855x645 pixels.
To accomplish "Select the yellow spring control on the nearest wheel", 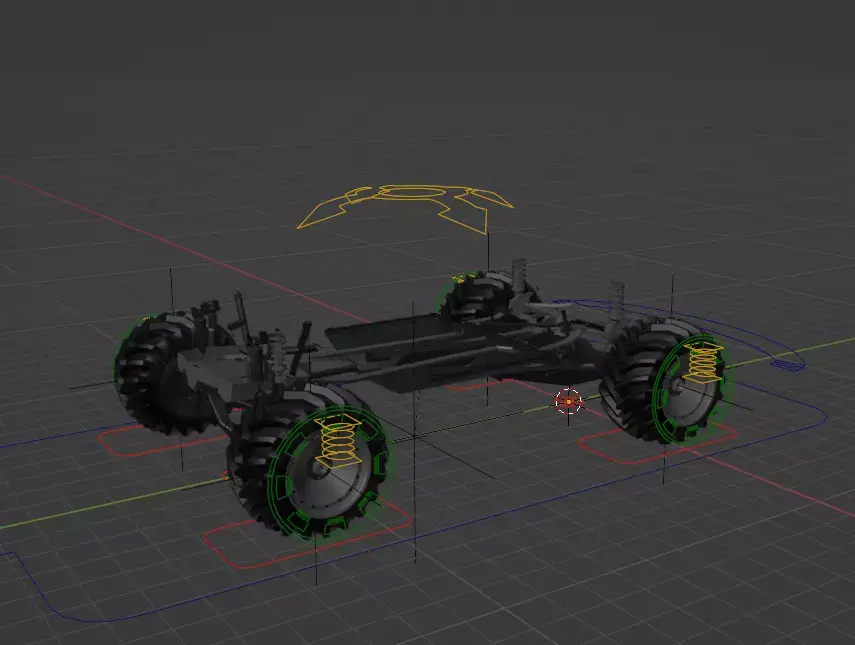I will (x=339, y=441).
